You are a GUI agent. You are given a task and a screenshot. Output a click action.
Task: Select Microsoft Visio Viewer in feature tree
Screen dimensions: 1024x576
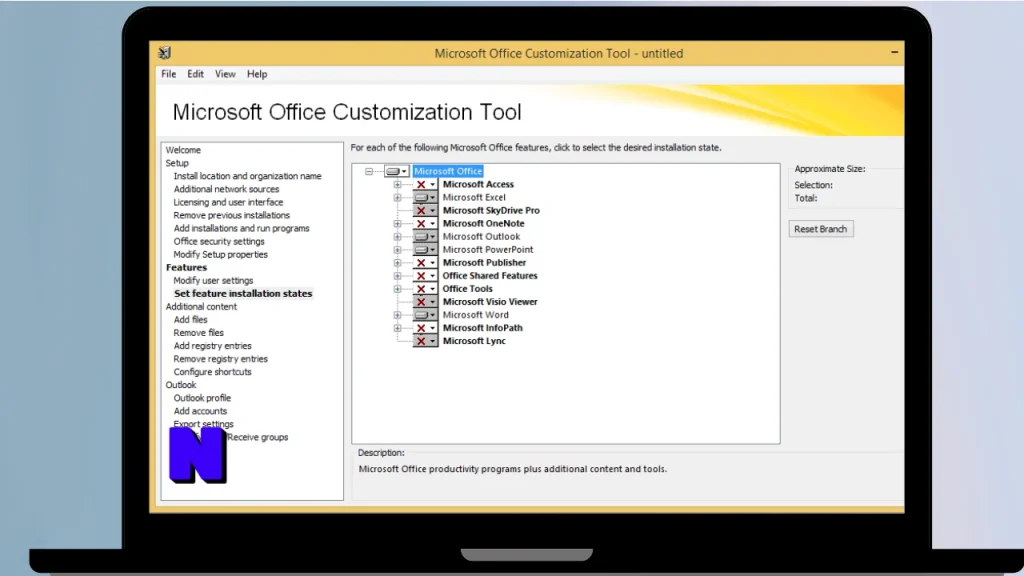coord(490,302)
